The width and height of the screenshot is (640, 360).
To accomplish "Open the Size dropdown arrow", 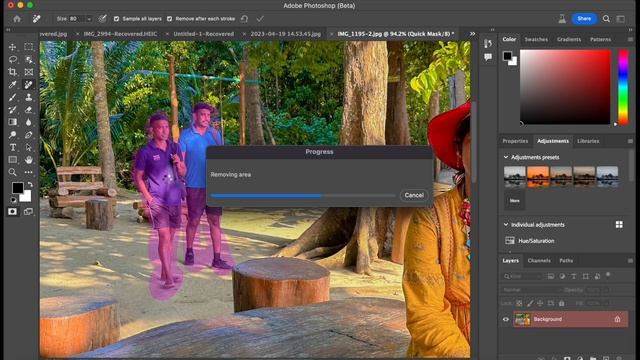I will click(x=89, y=19).
